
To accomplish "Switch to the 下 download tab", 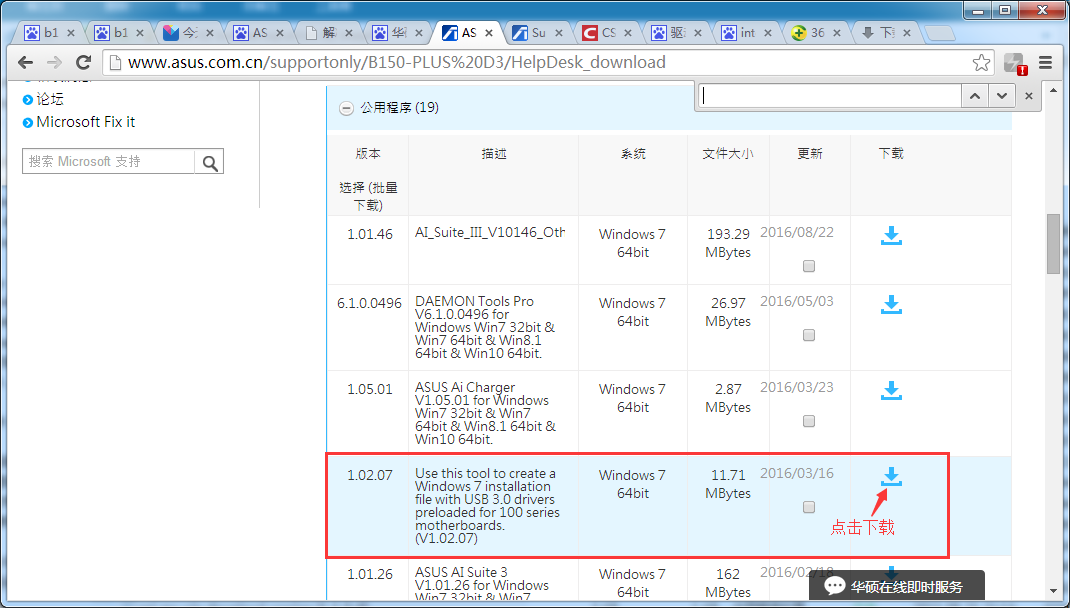I will tap(886, 32).
